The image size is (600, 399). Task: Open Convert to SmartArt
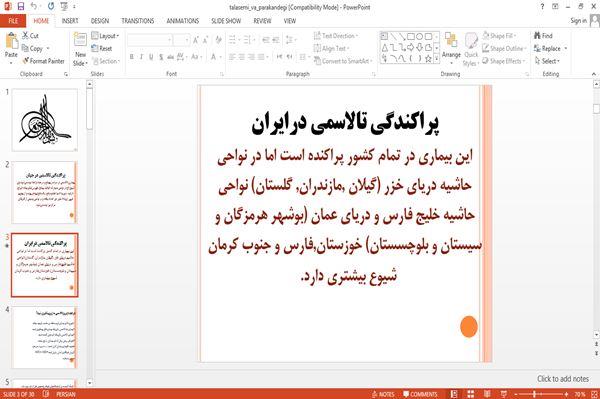(343, 61)
